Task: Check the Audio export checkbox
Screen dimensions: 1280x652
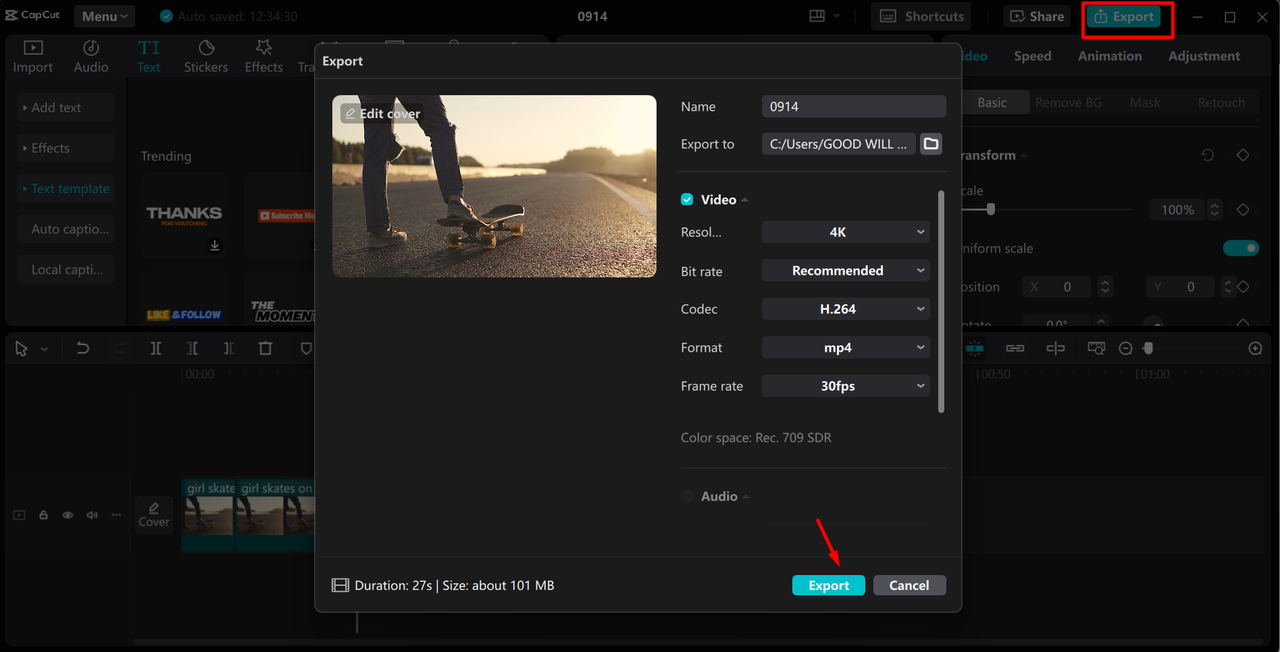Action: point(687,496)
